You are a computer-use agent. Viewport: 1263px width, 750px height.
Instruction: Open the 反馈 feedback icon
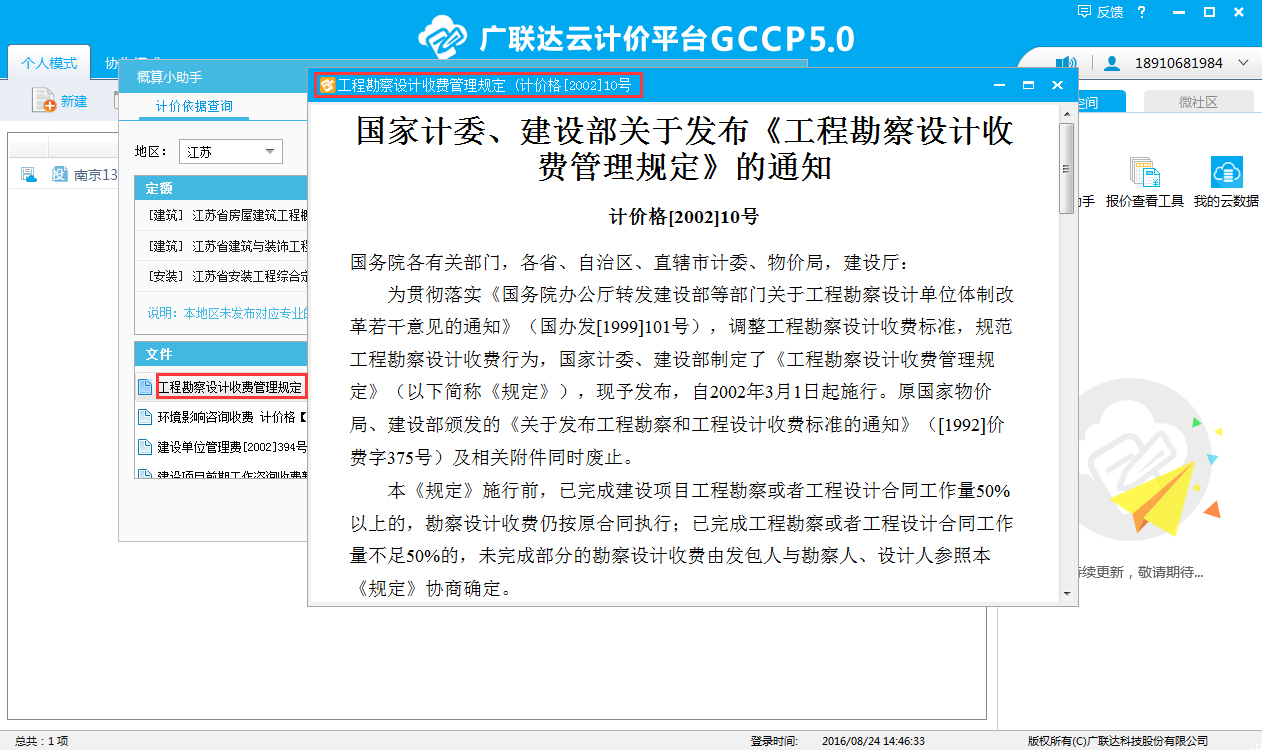point(1084,12)
